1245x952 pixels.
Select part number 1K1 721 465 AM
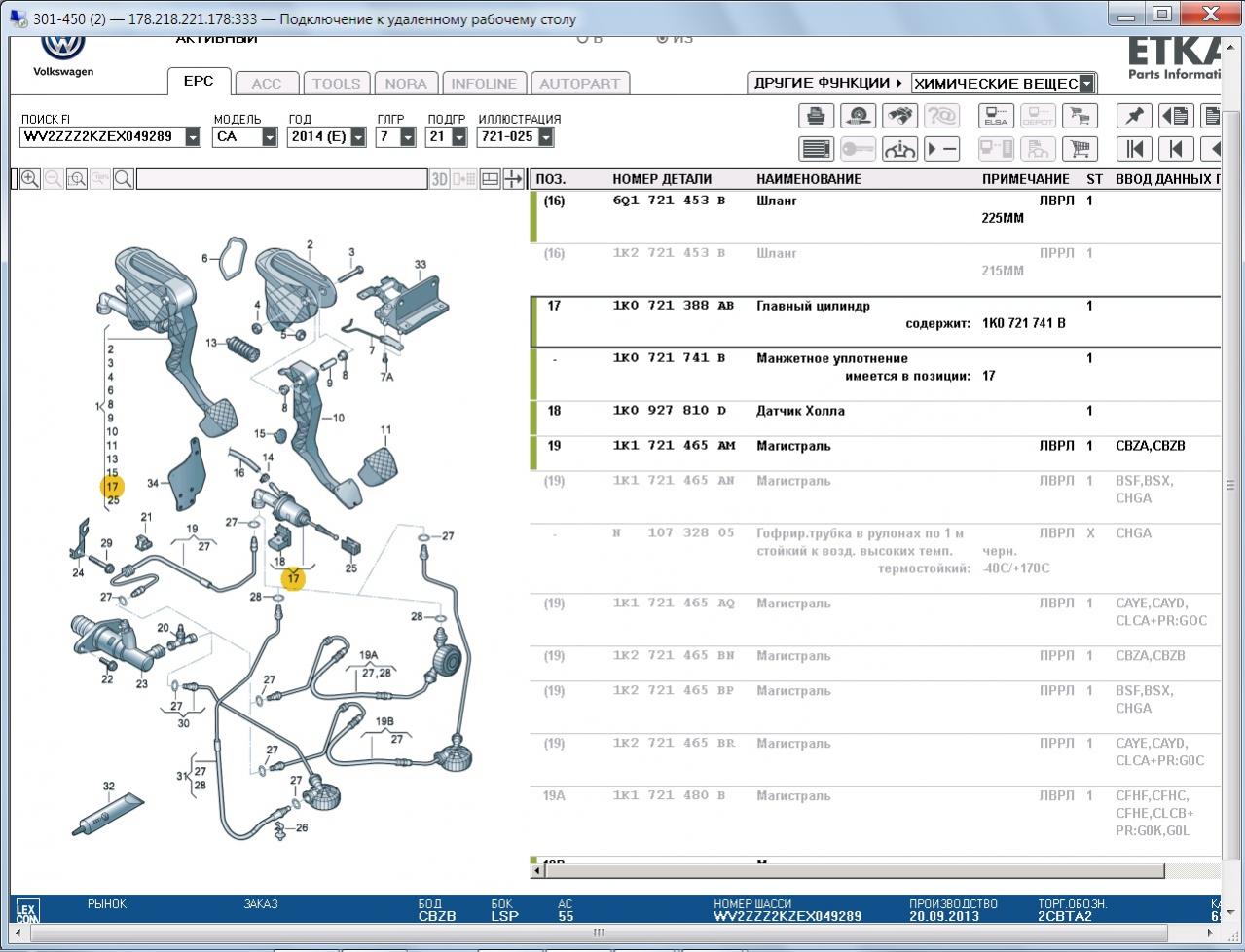673,446
